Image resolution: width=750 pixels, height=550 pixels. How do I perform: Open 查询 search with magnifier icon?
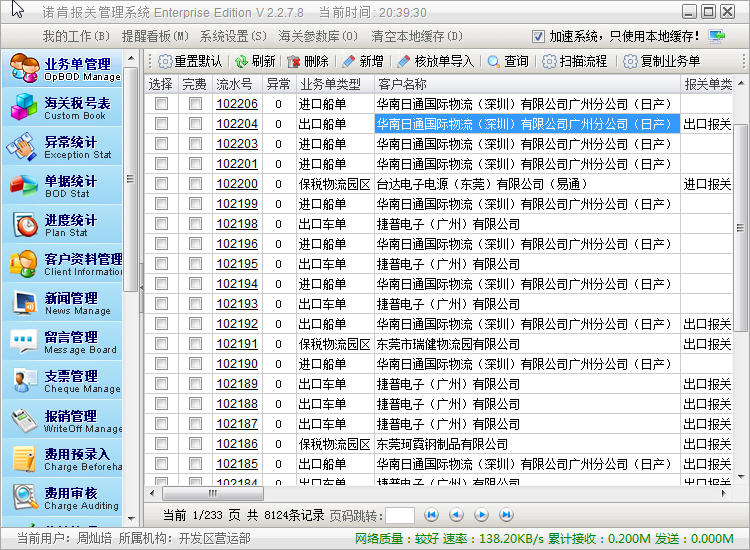coord(494,61)
